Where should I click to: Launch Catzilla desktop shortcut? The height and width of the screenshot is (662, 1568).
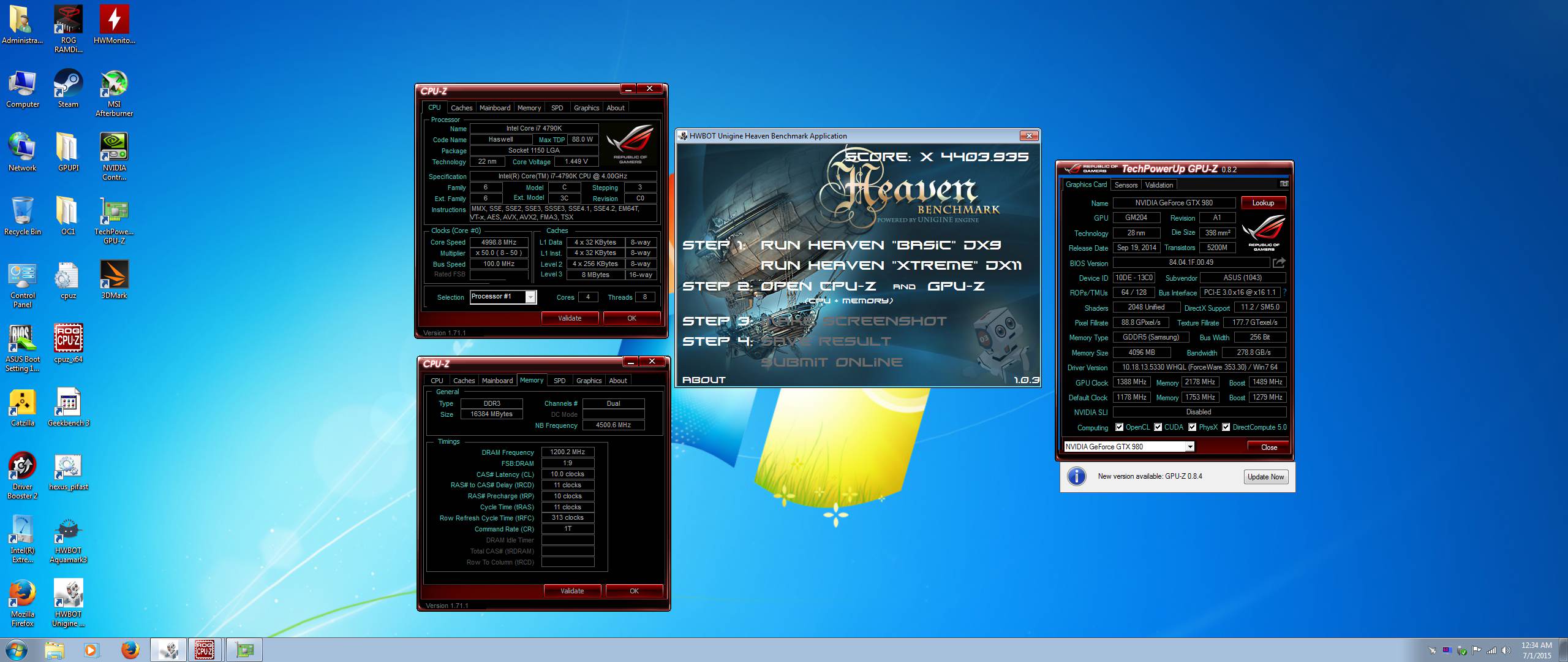(x=23, y=407)
